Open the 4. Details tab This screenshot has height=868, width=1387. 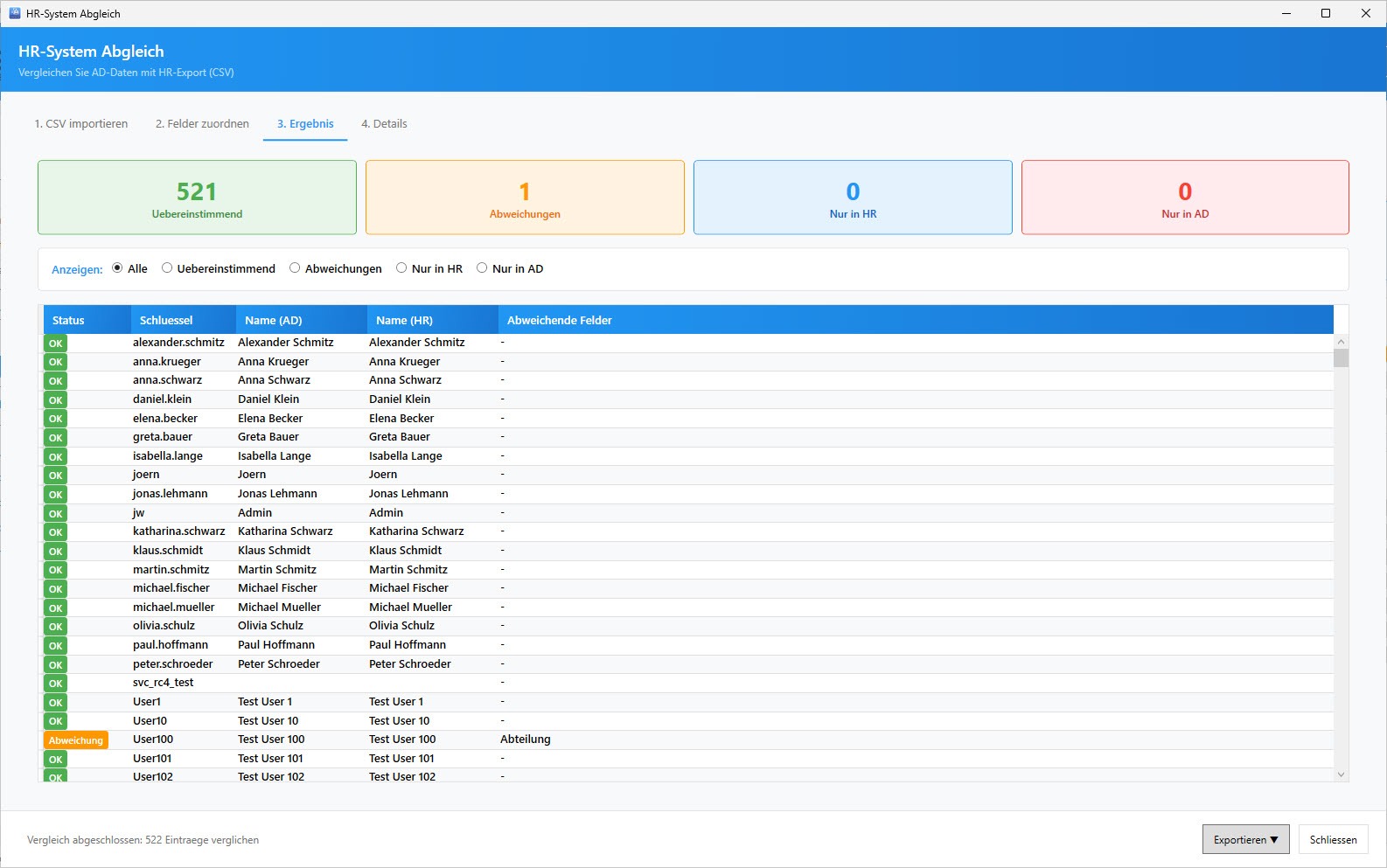(x=384, y=124)
